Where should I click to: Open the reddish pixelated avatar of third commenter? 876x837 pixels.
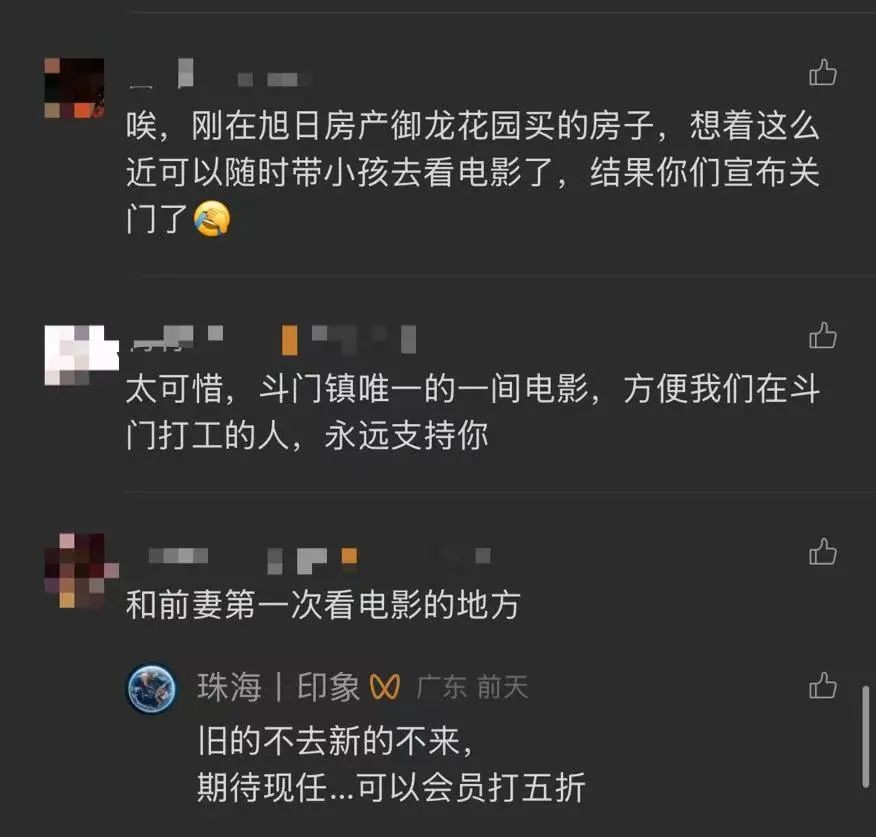[82, 570]
